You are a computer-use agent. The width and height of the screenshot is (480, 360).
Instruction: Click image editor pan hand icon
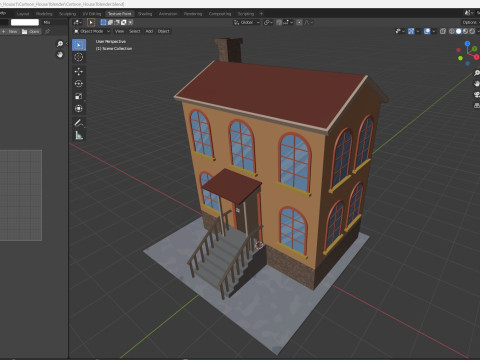[60, 54]
